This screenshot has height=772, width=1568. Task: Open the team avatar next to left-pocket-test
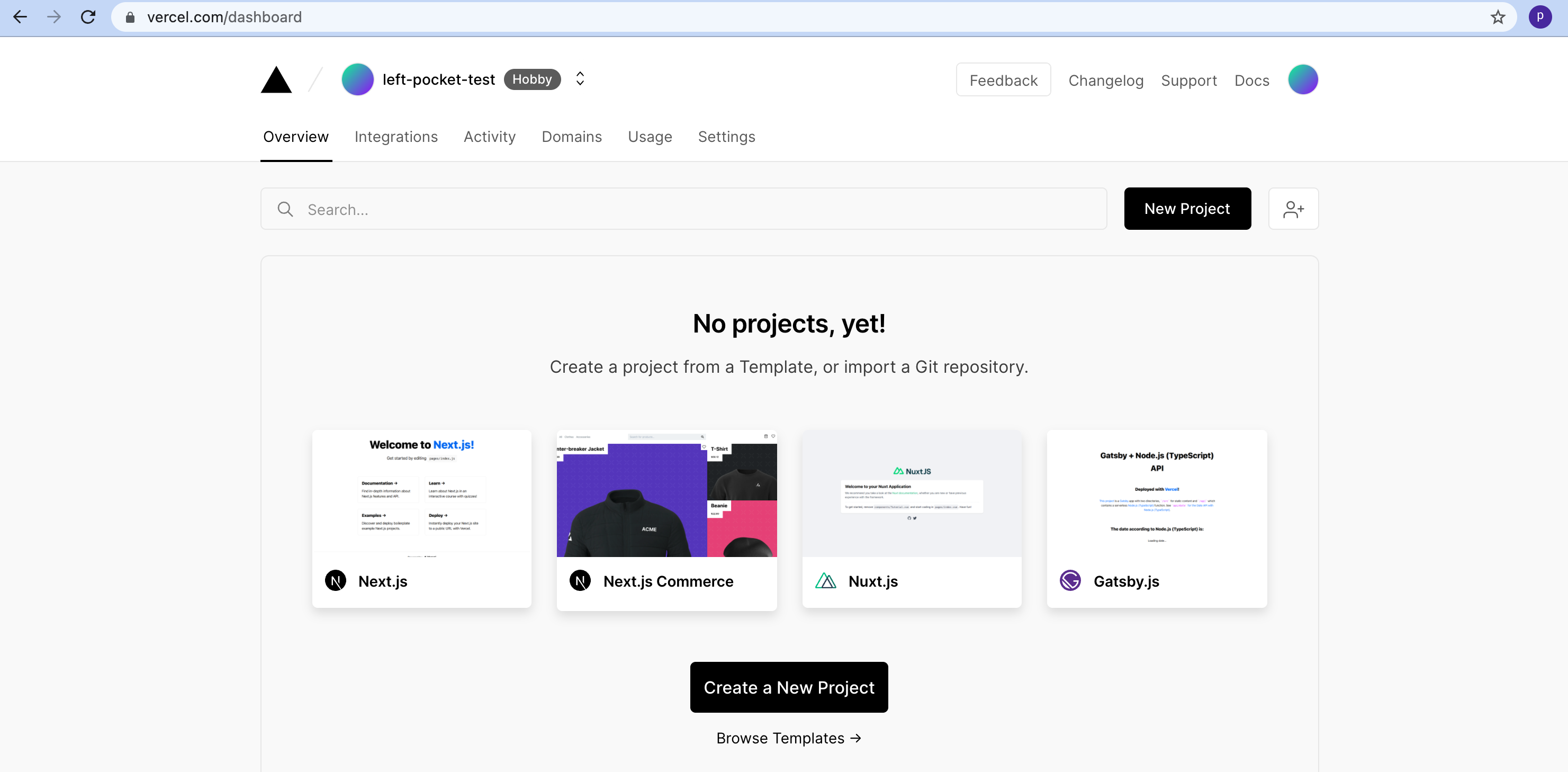coord(357,78)
